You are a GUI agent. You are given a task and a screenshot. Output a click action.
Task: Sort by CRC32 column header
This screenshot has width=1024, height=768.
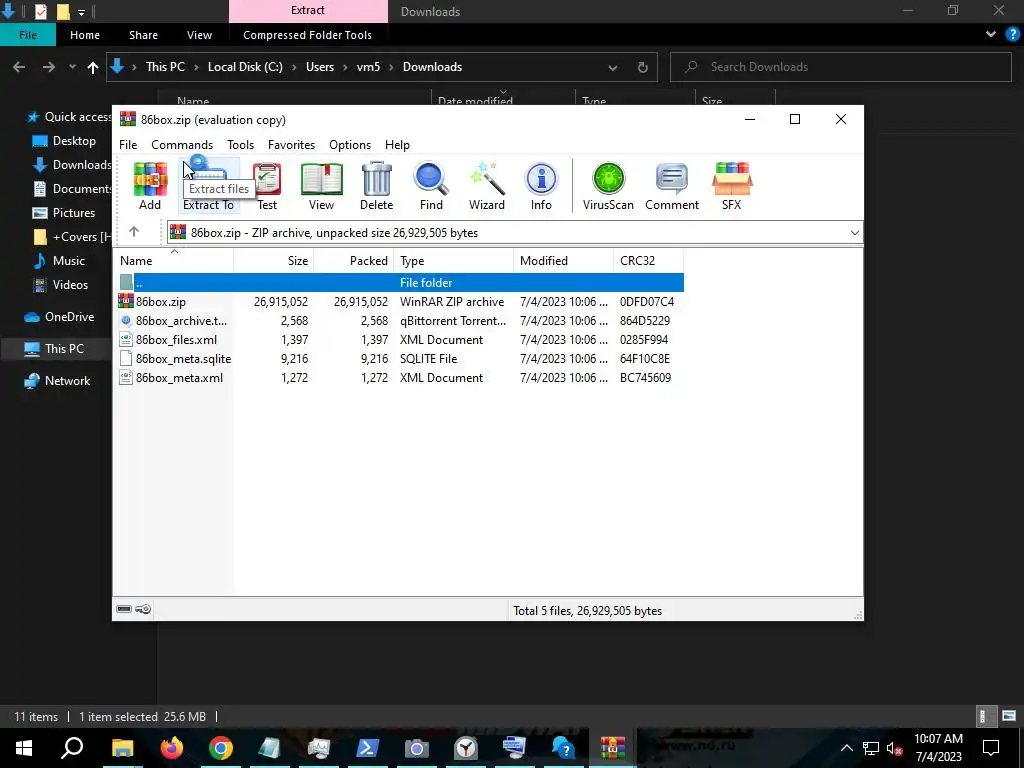(648, 260)
